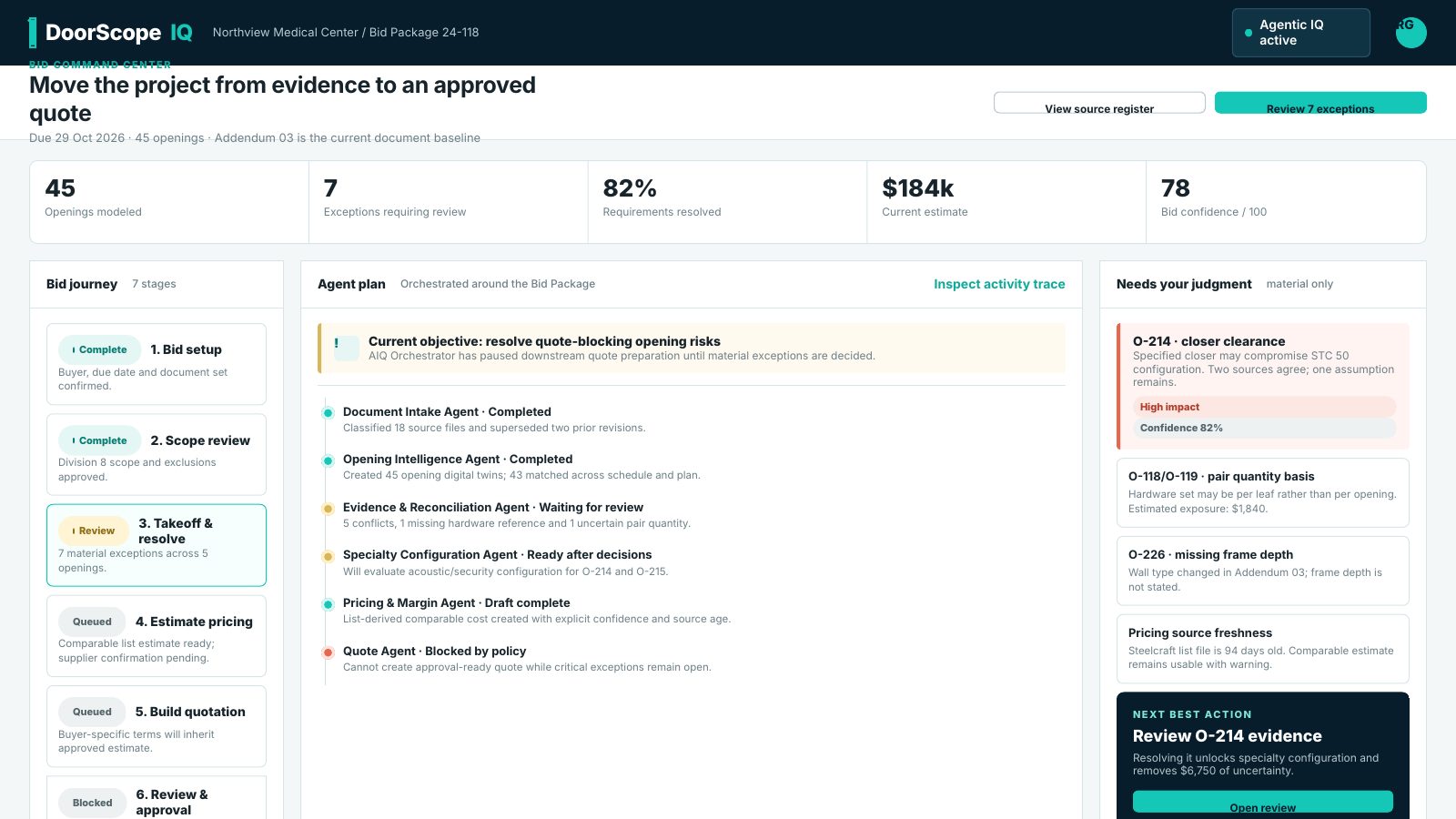Select Document Intake Agent status dot
Image resolution: width=1456 pixels, height=819 pixels.
point(328,413)
